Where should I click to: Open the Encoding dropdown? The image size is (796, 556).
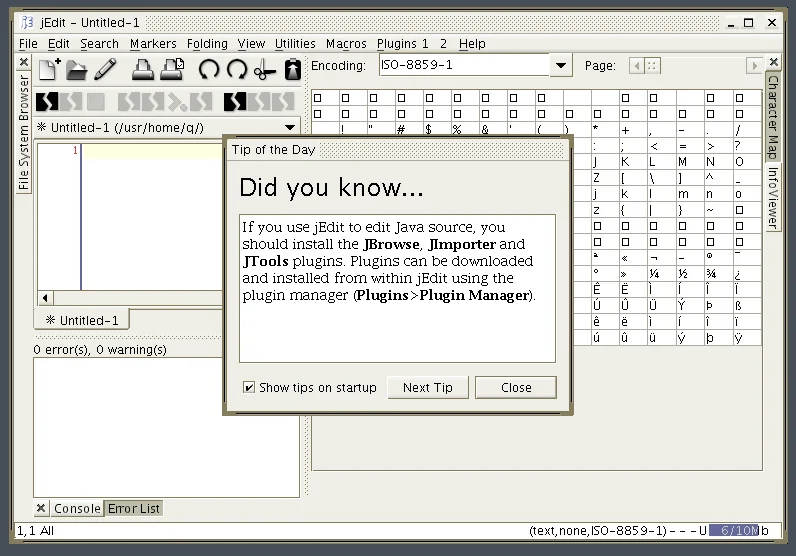click(x=561, y=66)
